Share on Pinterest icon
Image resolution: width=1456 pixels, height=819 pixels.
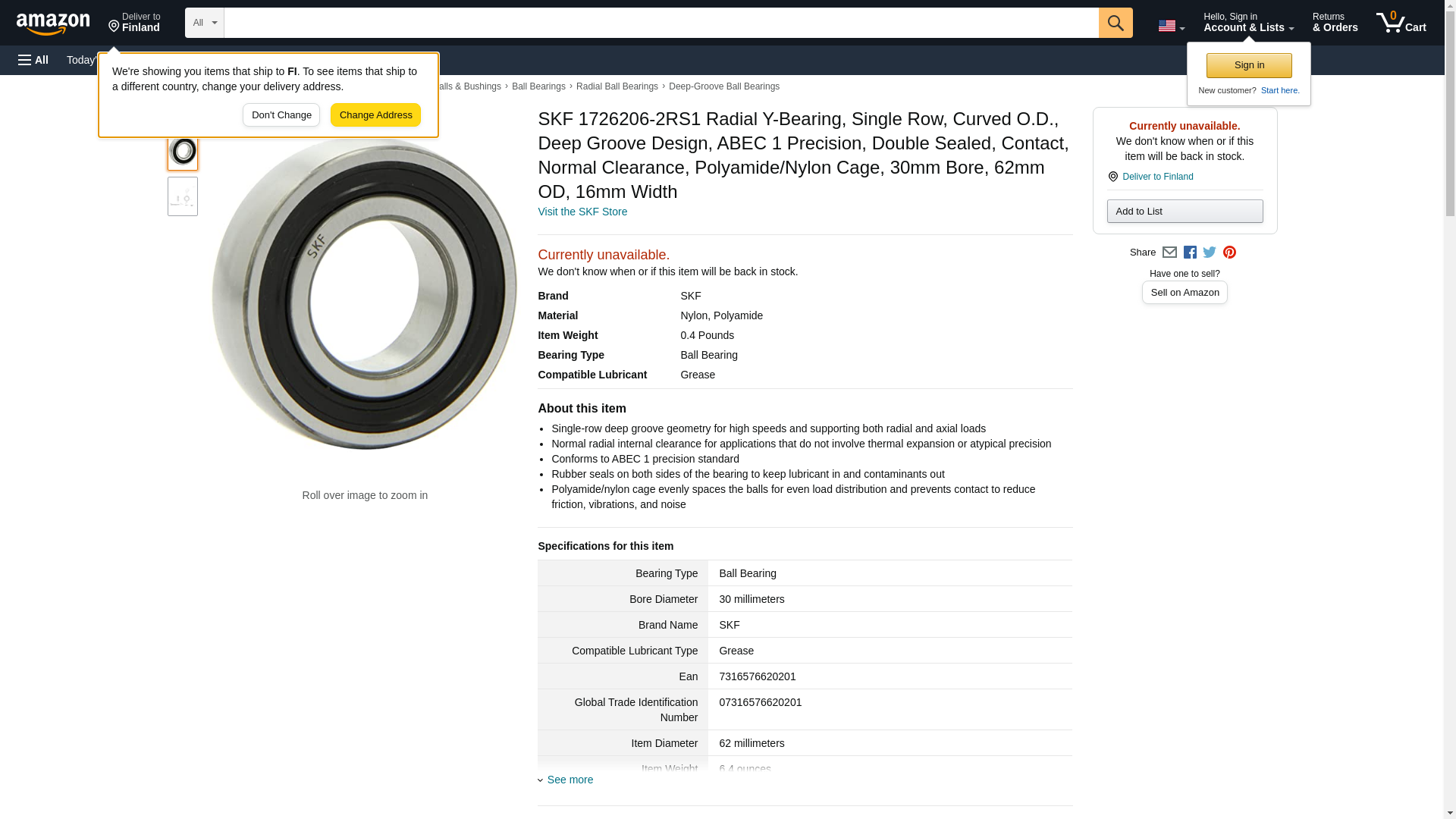pos(1229,253)
